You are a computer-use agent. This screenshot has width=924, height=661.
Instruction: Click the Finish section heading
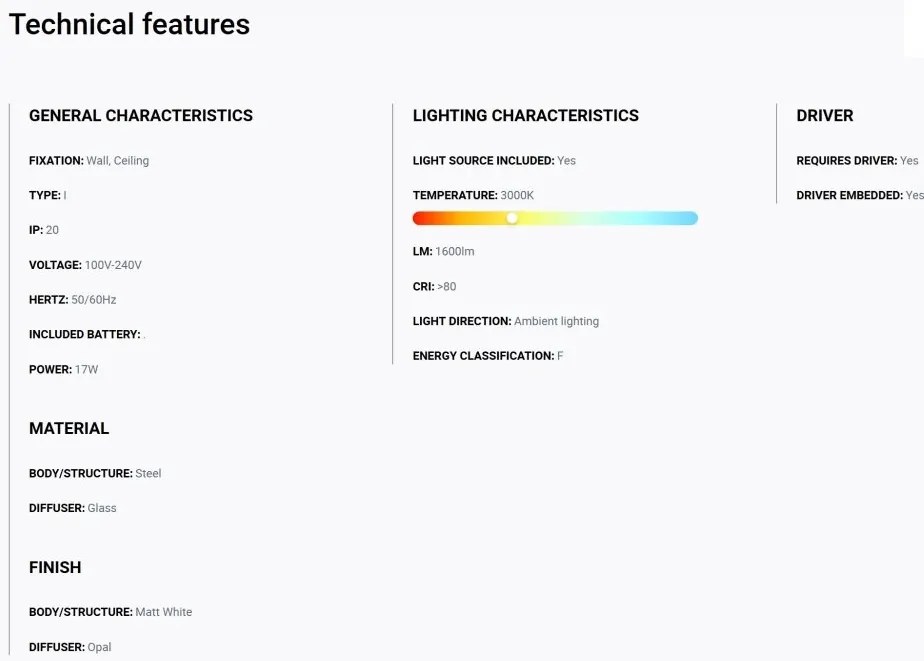pos(55,567)
